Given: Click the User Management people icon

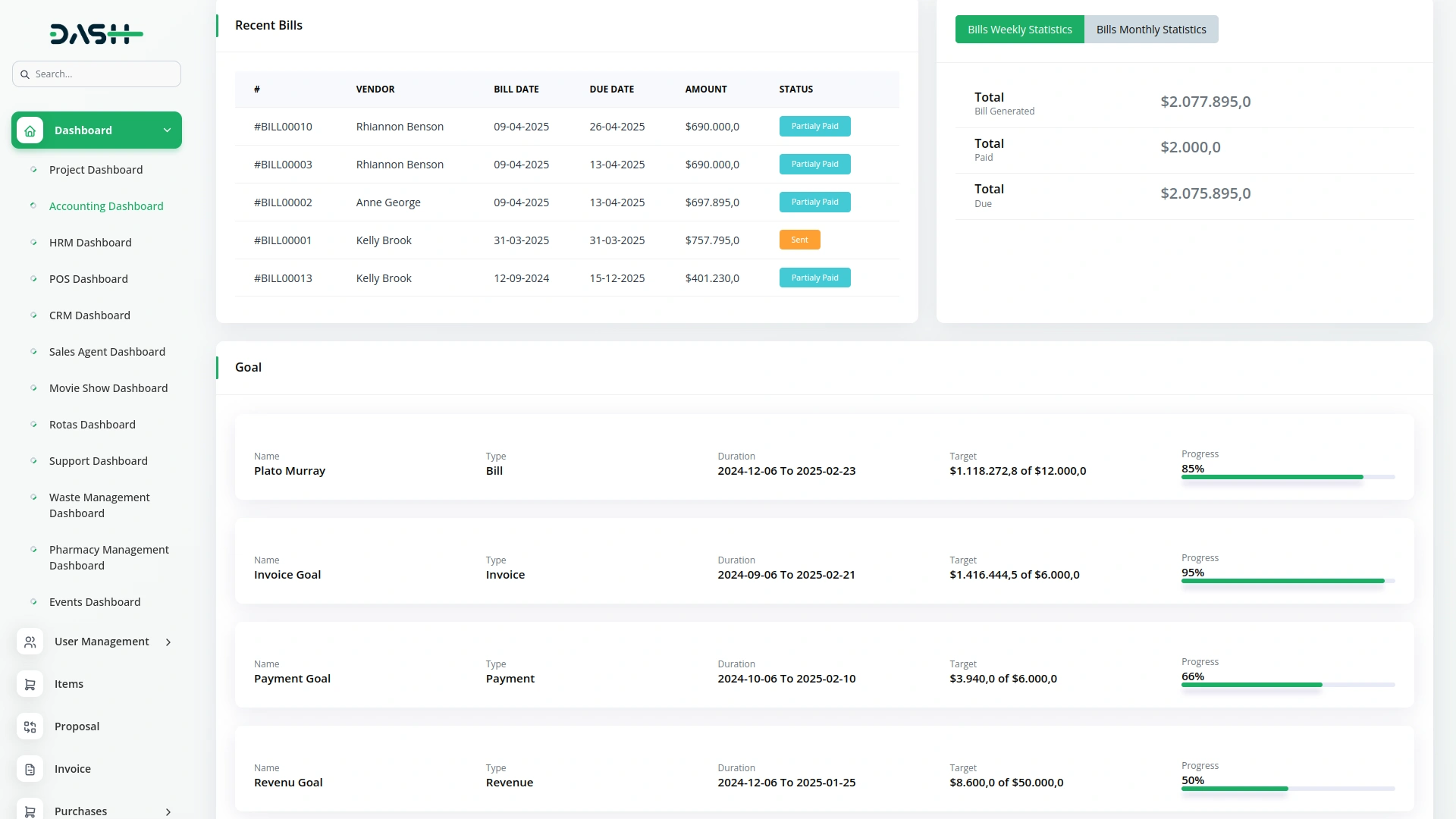Looking at the screenshot, I should (30, 642).
